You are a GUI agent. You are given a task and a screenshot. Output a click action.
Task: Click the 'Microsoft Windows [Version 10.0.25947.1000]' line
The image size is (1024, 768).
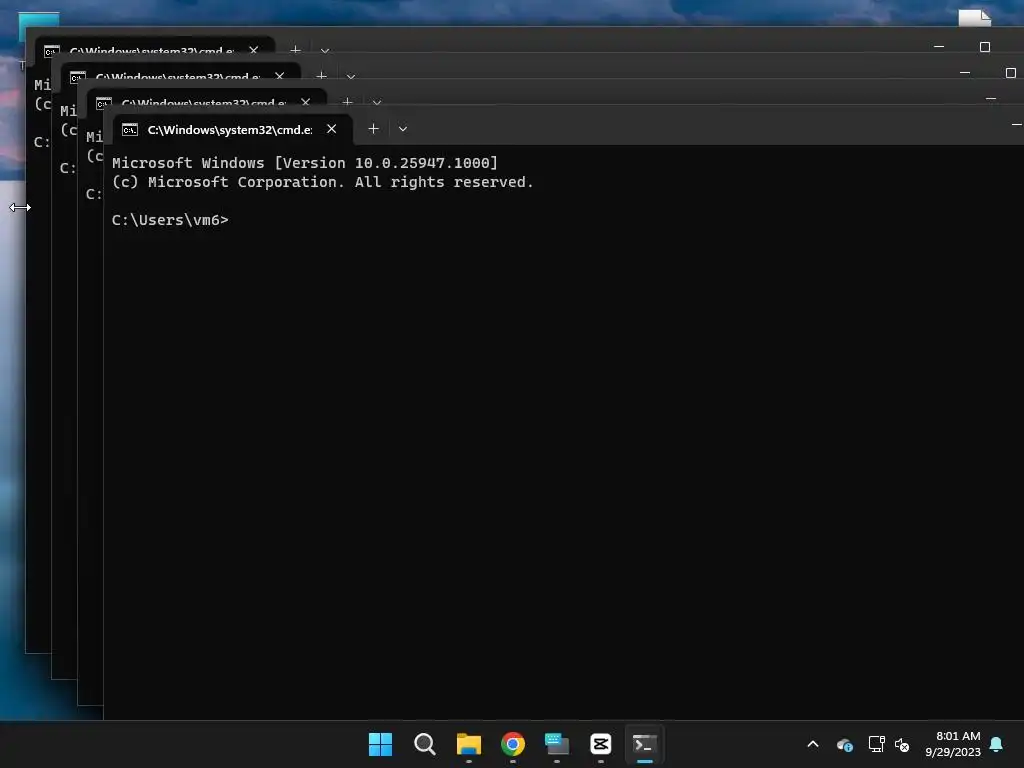[305, 163]
